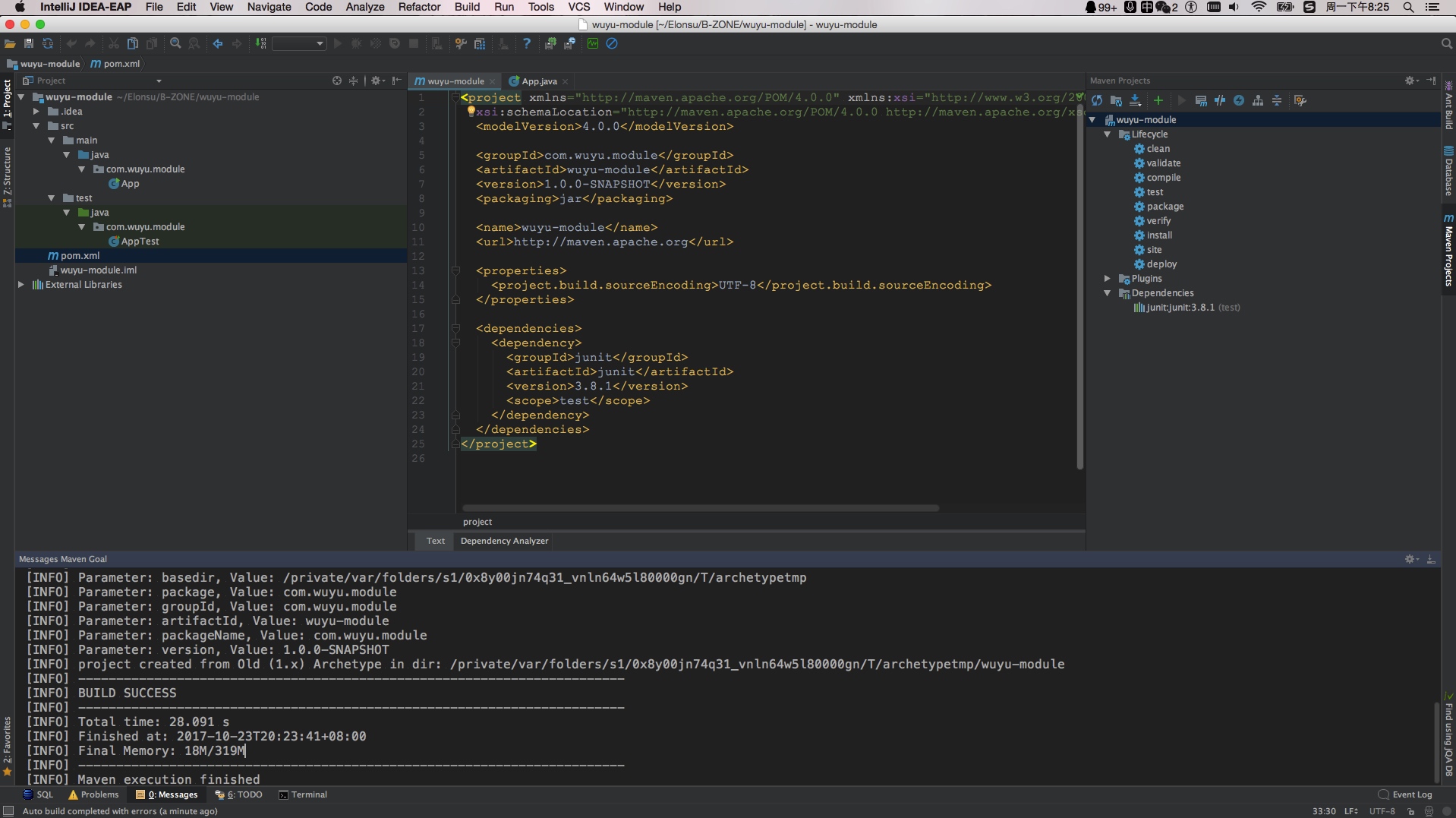Switch to the App.java editor tab

coord(538,81)
